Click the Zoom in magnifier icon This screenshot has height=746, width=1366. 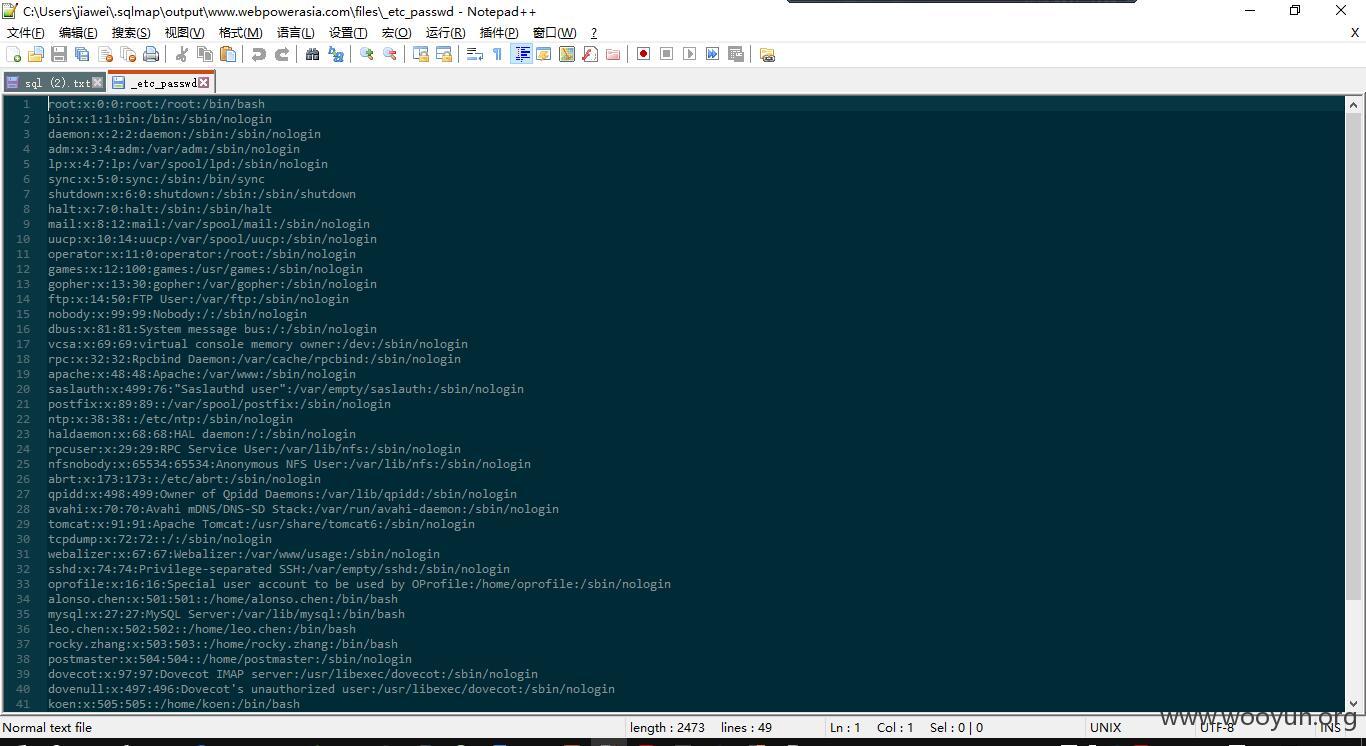click(x=367, y=54)
